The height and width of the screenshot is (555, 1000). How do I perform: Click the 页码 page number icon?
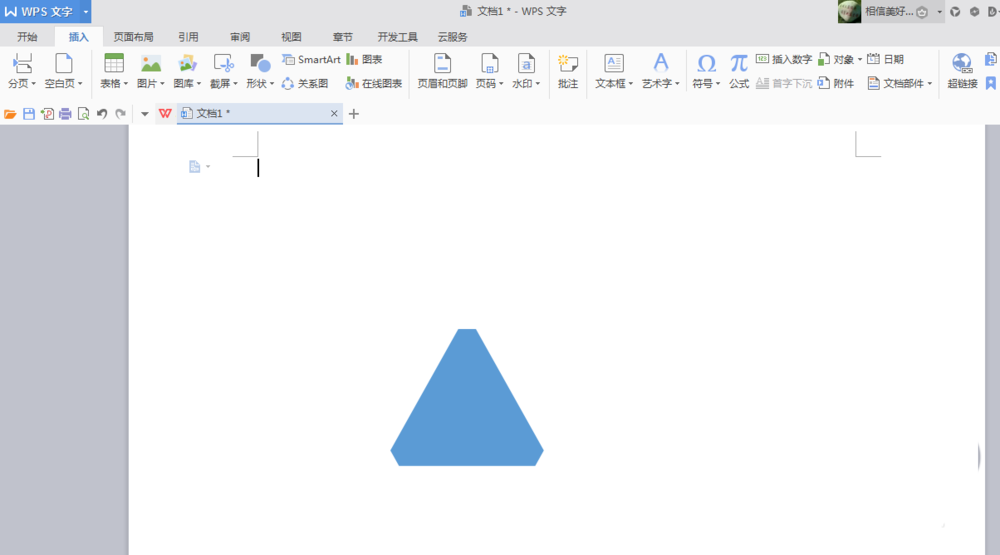[x=489, y=64]
